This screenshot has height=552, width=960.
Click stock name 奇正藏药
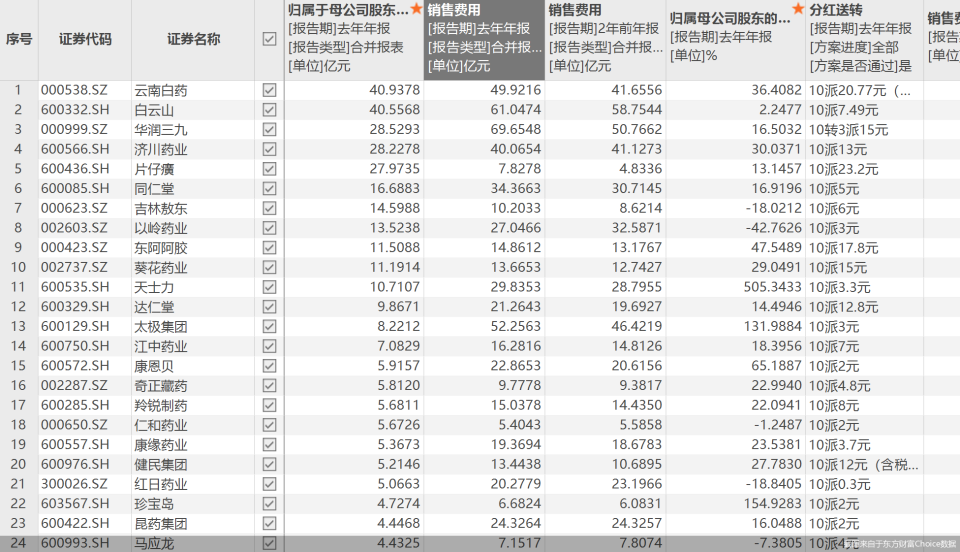click(161, 386)
